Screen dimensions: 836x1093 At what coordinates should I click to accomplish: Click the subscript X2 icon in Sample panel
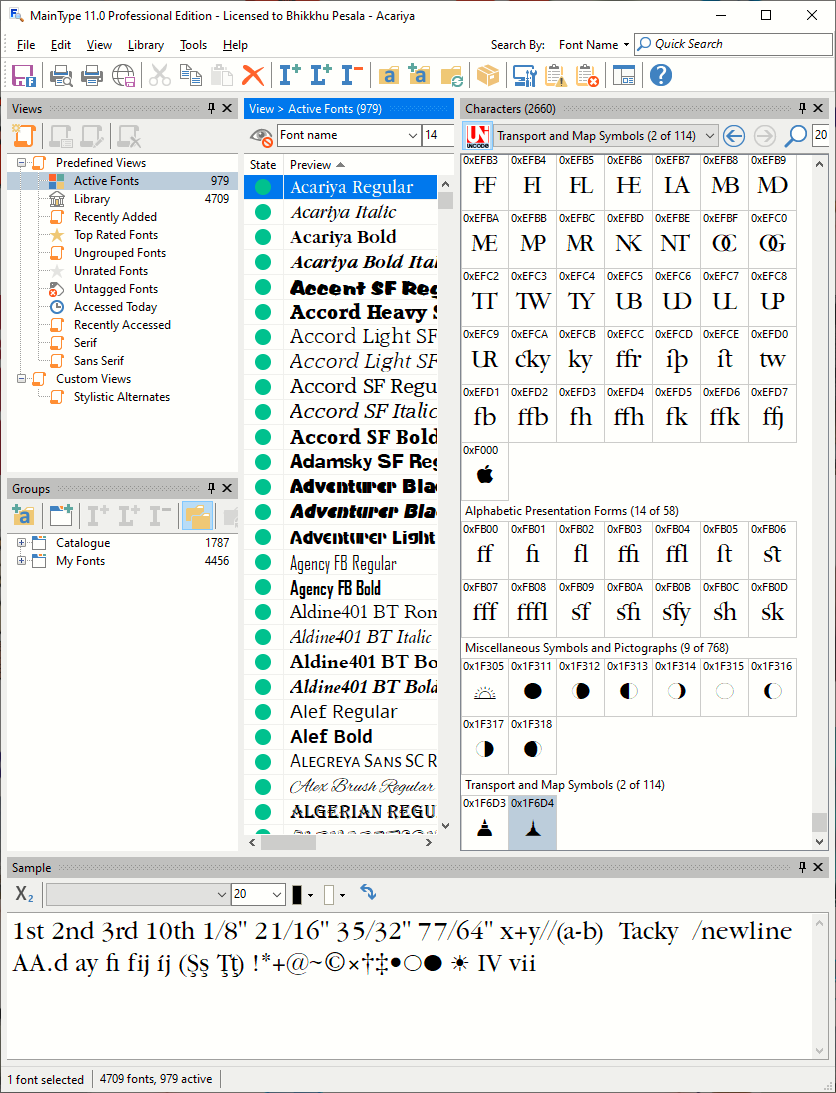tap(25, 894)
